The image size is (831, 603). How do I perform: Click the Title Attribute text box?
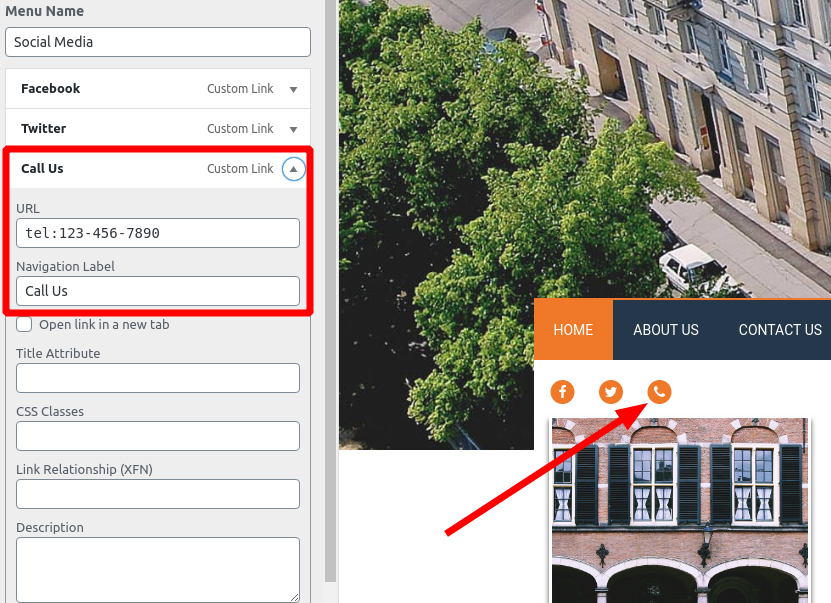(x=158, y=378)
